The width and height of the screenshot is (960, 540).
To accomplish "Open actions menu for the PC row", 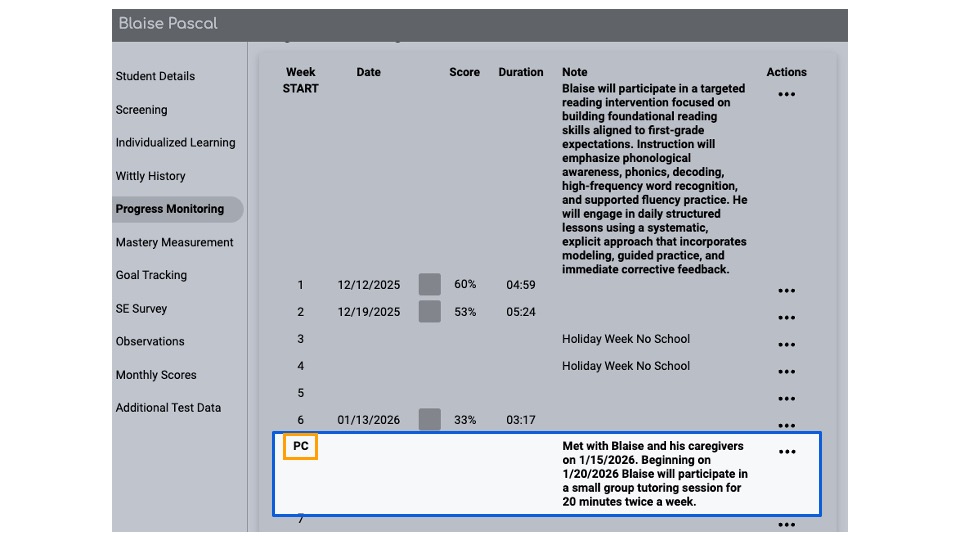I will point(787,452).
